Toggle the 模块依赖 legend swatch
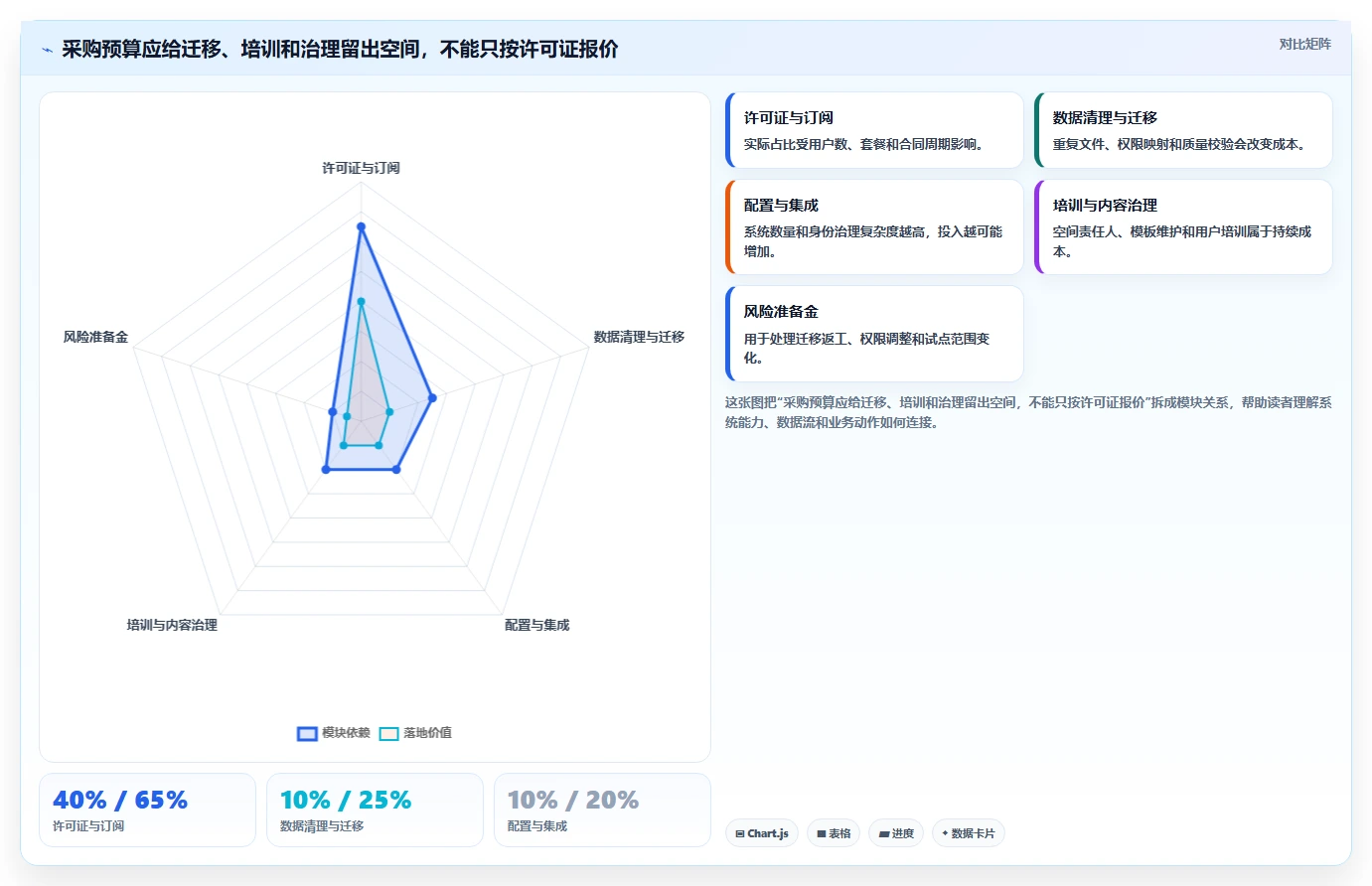The width and height of the screenshot is (1372, 886). pyautogui.click(x=307, y=733)
